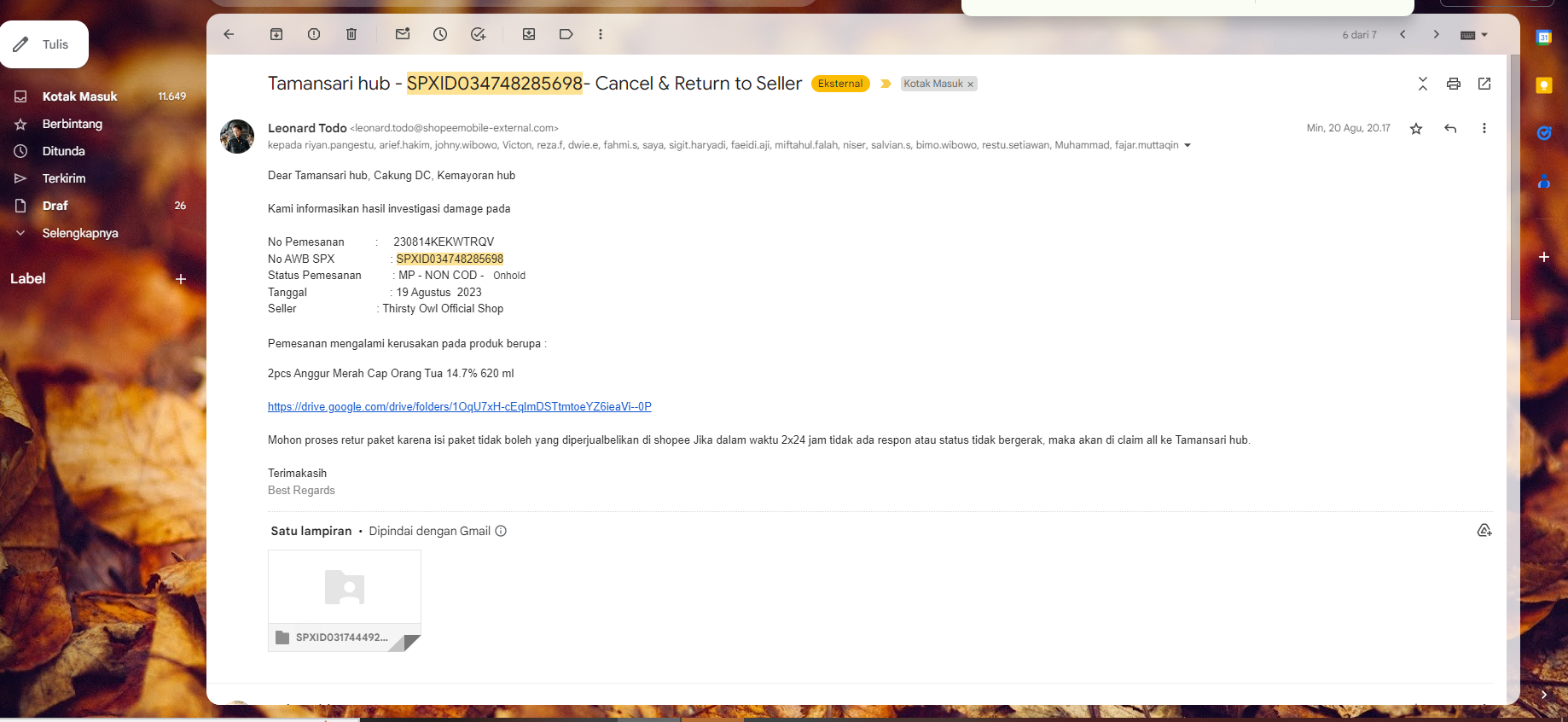Image resolution: width=1568 pixels, height=722 pixels.
Task: Click Thirsty Owl Official Shop text
Action: pyautogui.click(x=443, y=309)
